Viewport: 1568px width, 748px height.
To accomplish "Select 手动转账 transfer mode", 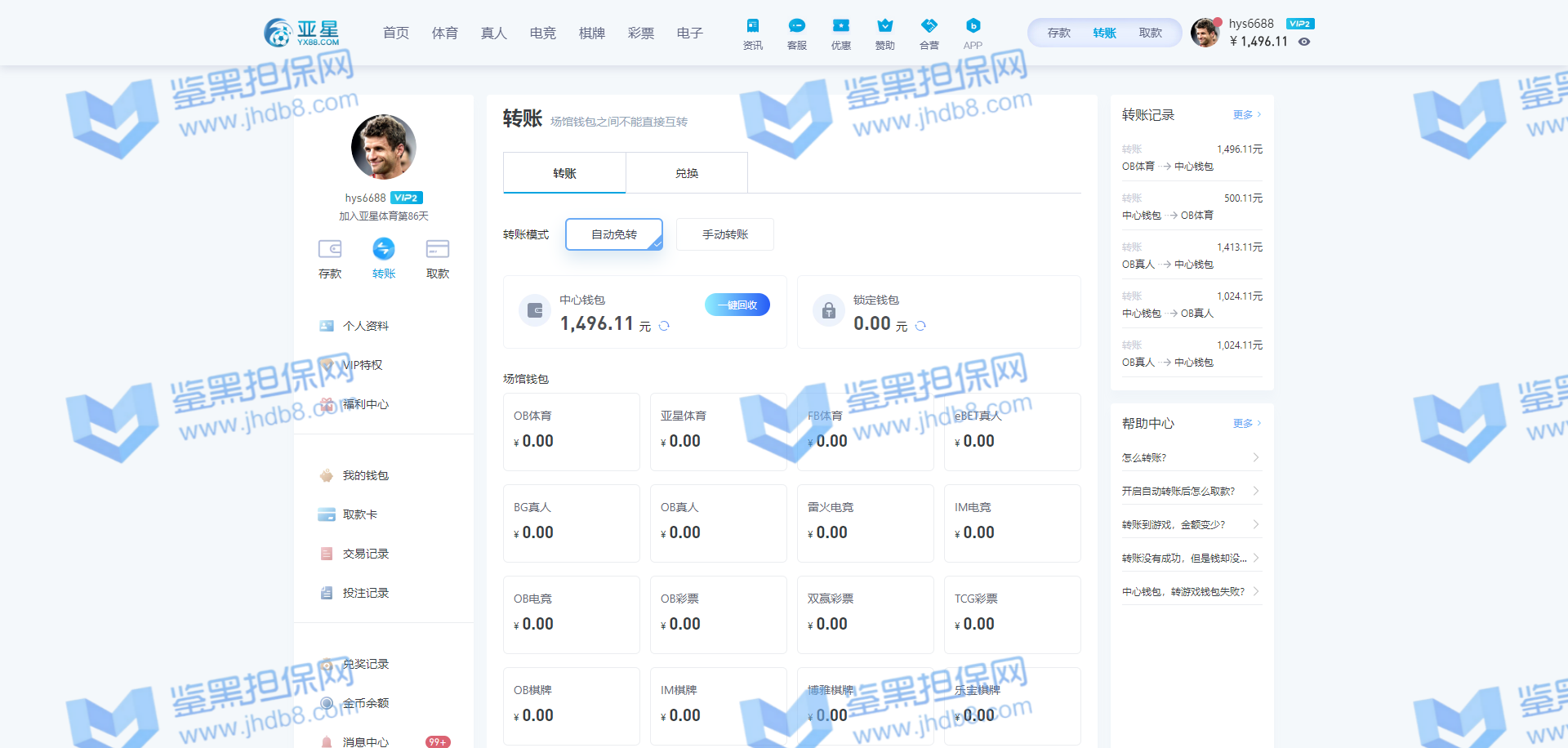I will (x=725, y=234).
